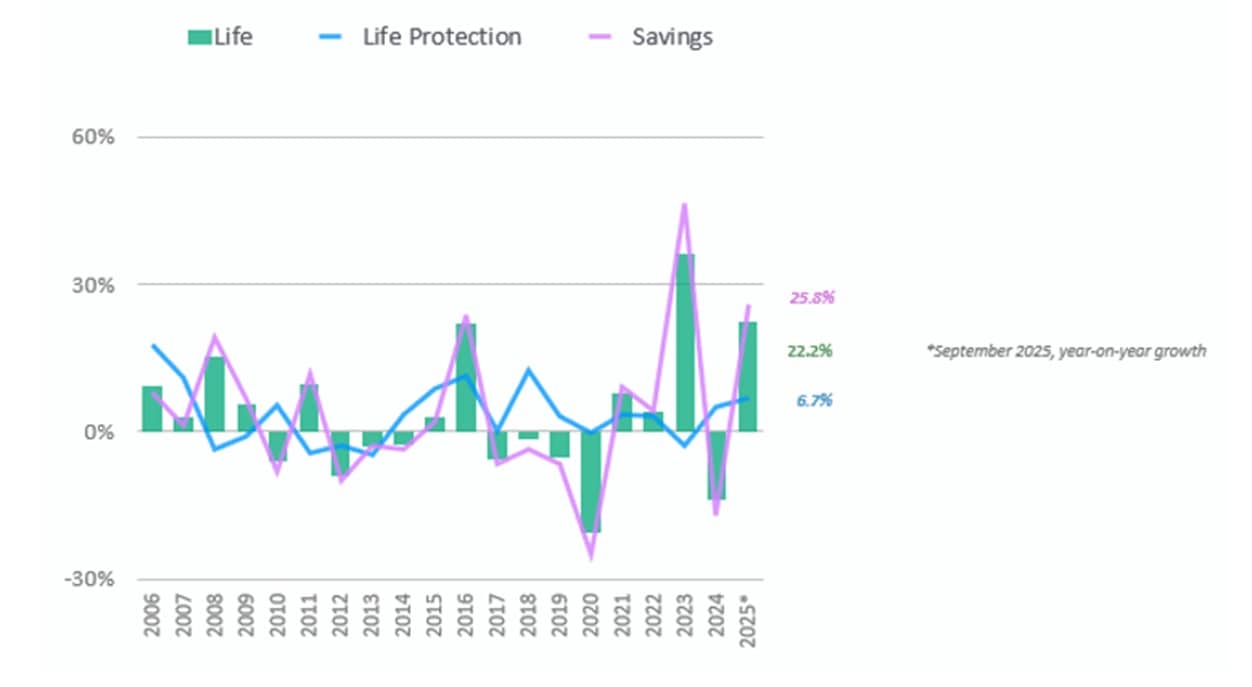Click the 30% y-axis label
Viewport: 1252px width, 687px height.
tap(93, 285)
